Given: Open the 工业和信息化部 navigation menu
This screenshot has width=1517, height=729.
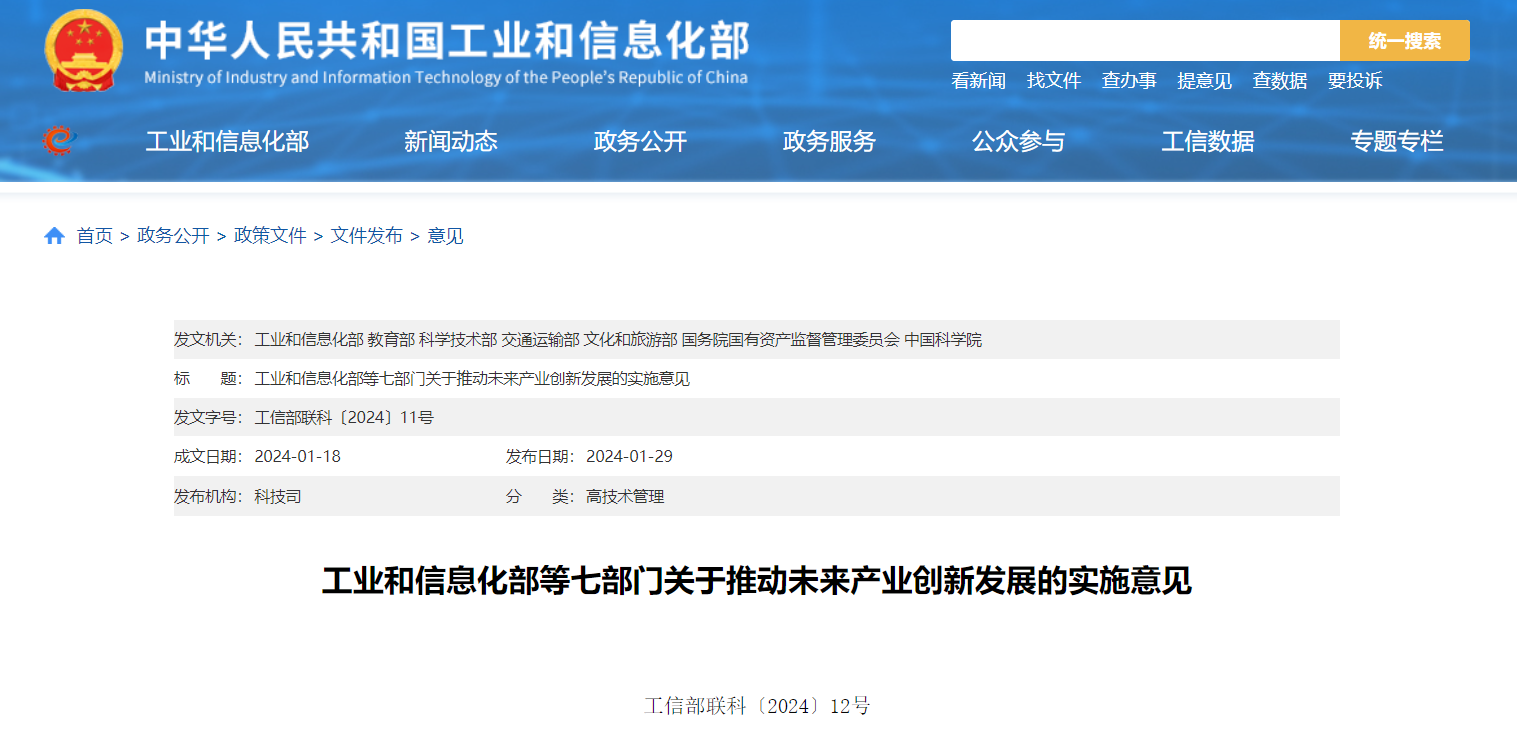Looking at the screenshot, I should 227,142.
